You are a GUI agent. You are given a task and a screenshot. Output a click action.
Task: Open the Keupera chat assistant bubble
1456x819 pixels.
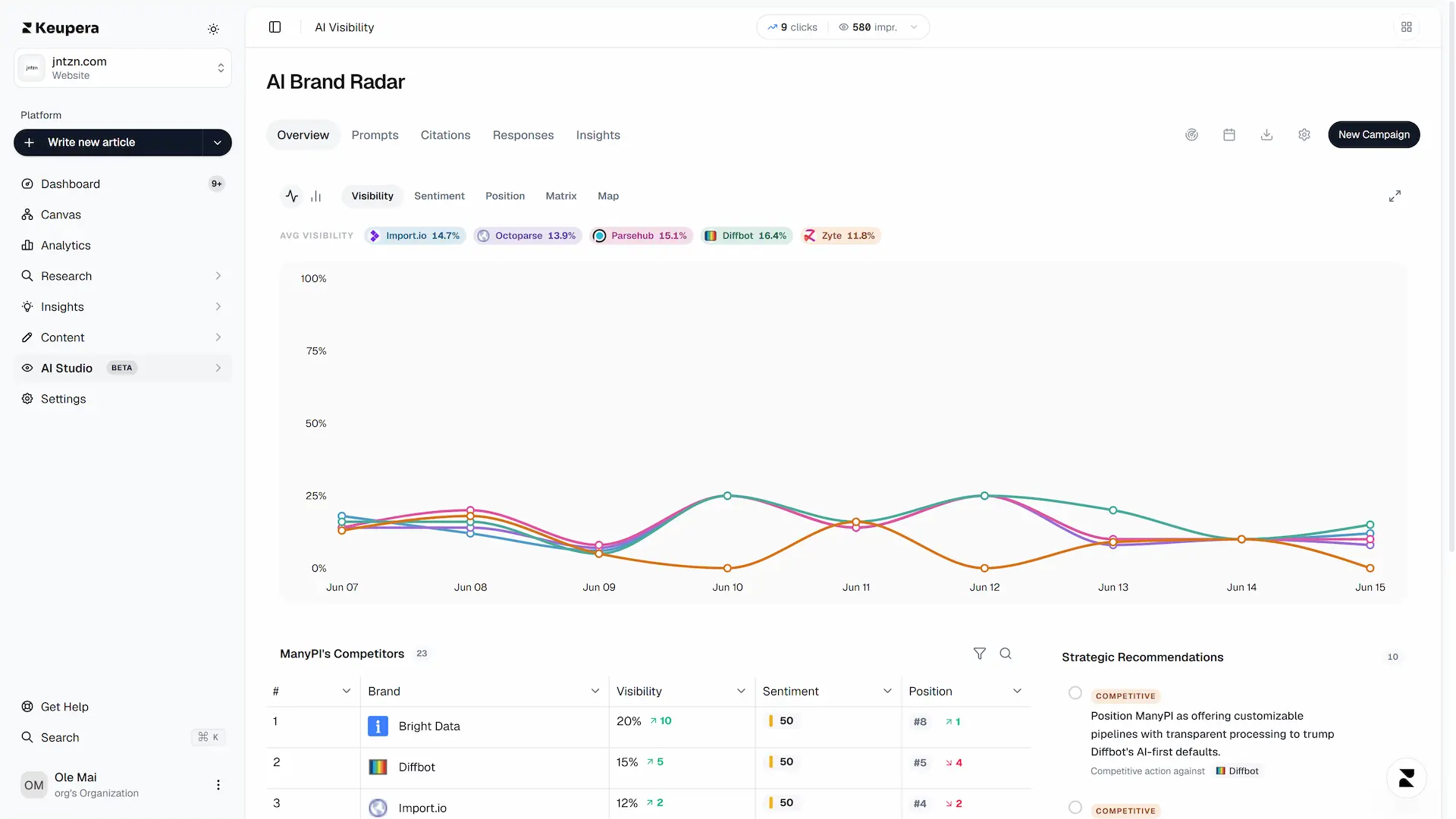coord(1407,778)
